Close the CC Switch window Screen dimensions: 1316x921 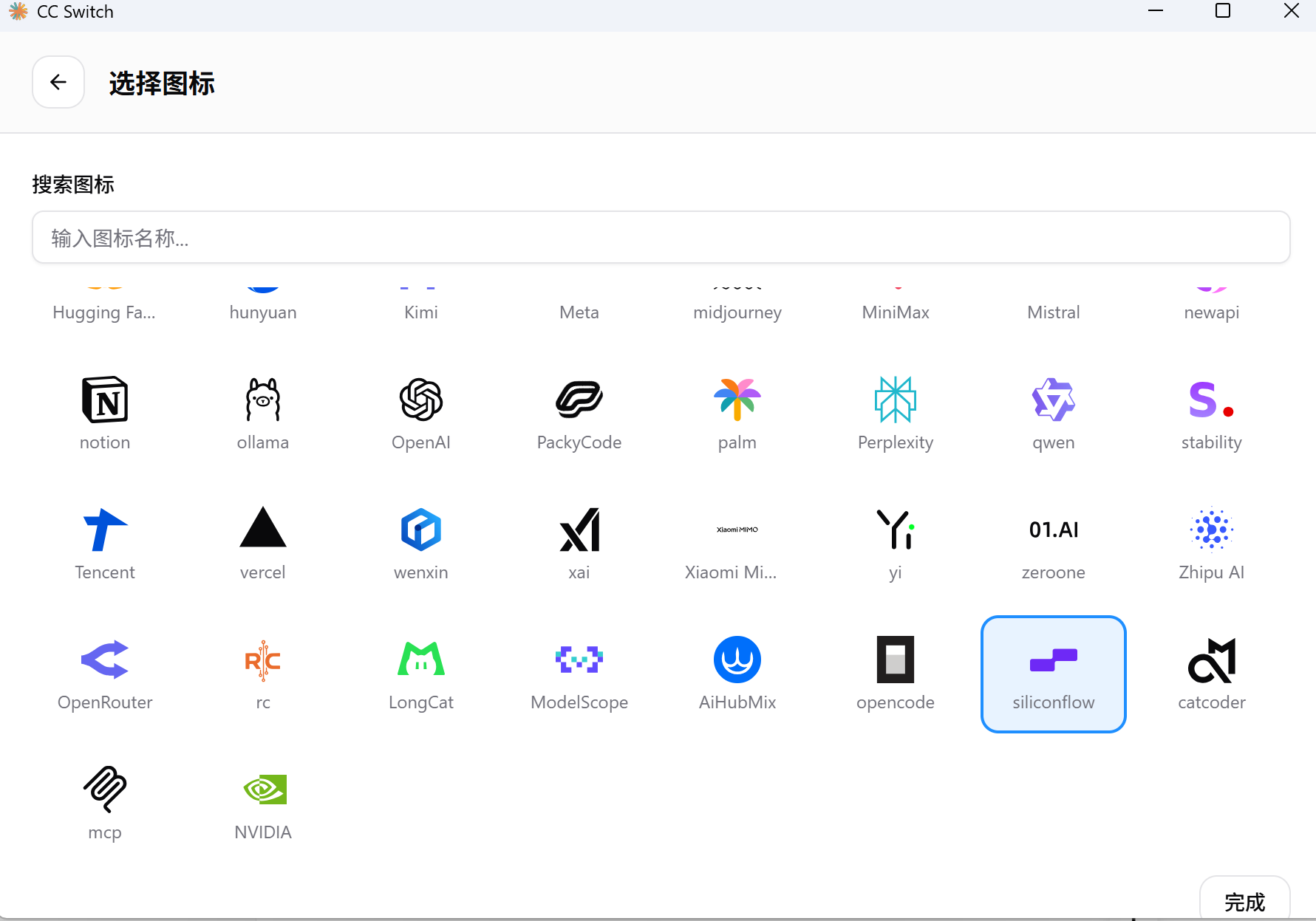[x=1291, y=11]
